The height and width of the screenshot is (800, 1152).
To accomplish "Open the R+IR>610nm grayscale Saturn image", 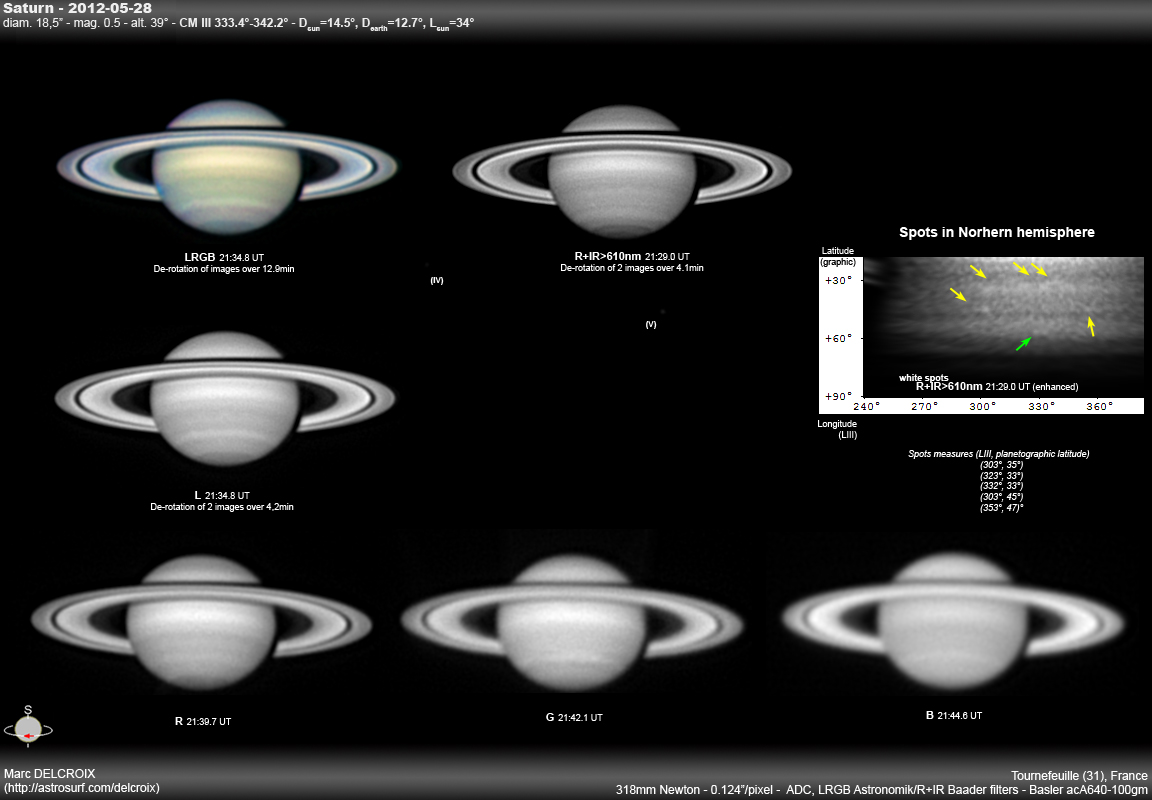I will pos(622,171).
